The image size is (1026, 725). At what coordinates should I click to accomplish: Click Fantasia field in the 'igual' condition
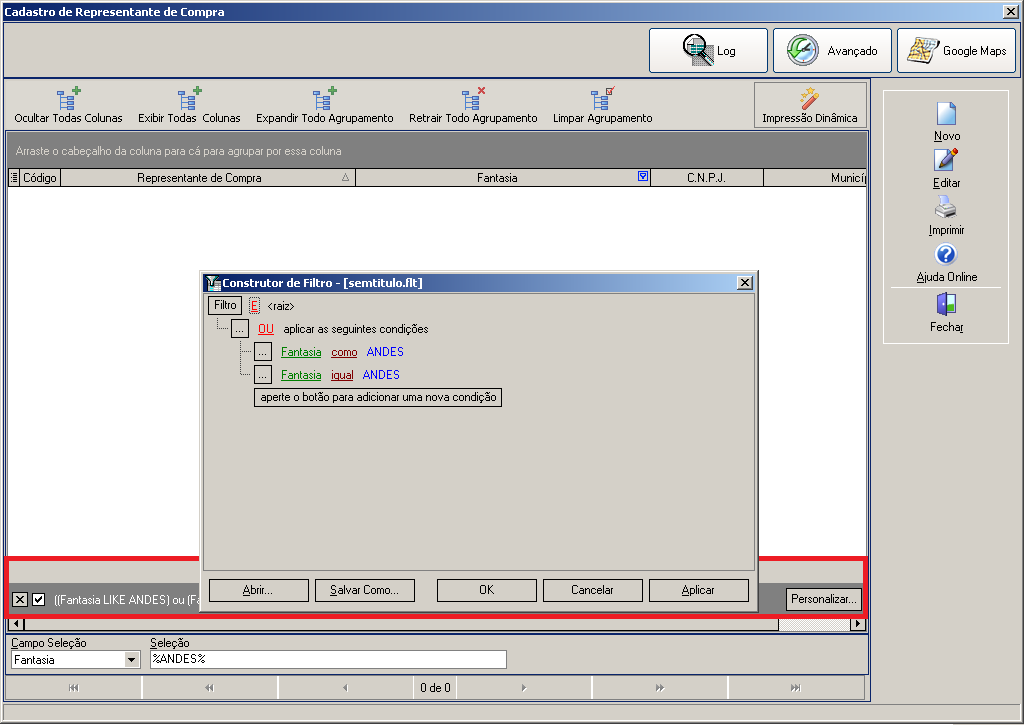(301, 375)
